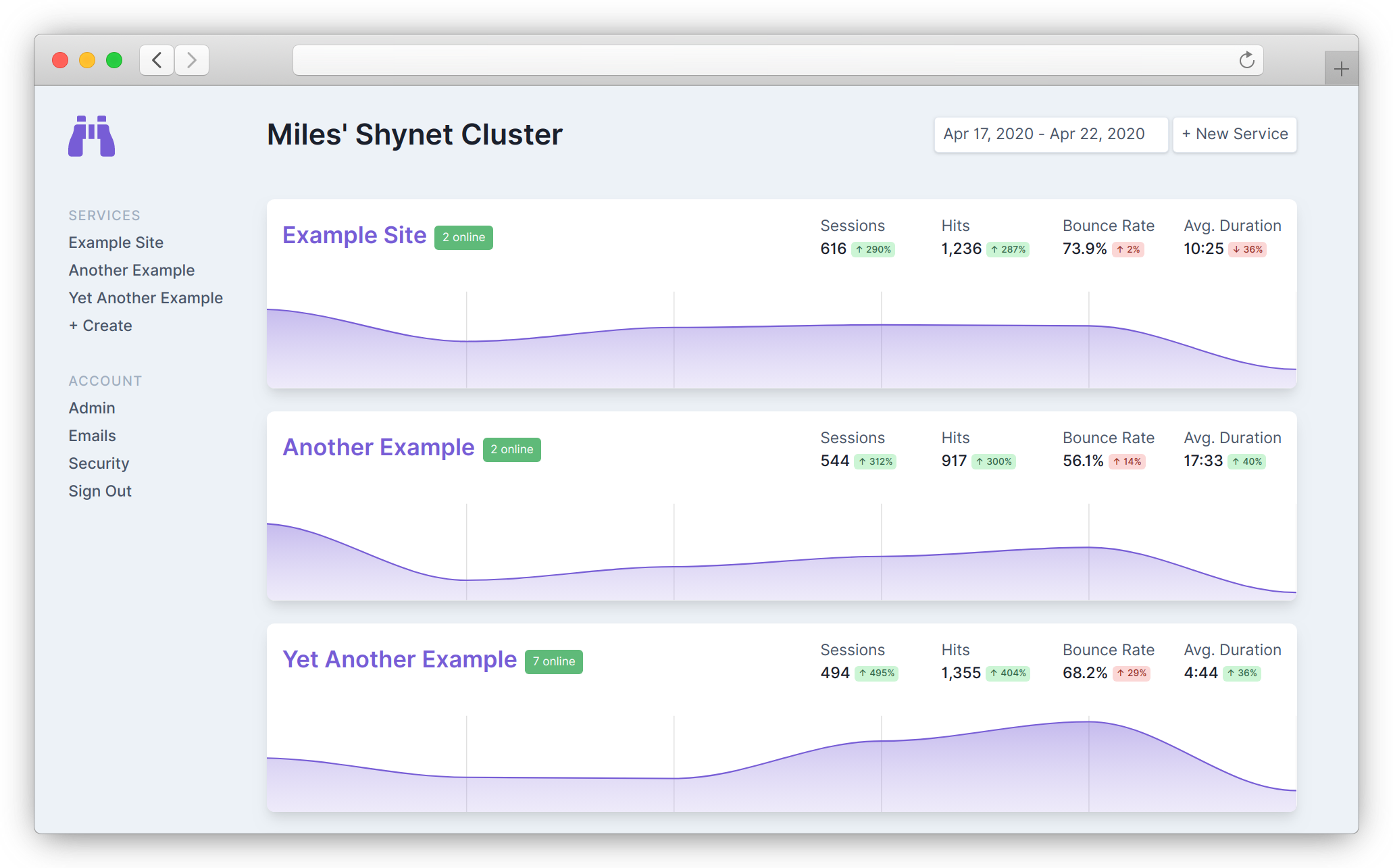Click the green arrow in Hits 404% badge
The width and height of the screenshot is (1393, 868).
(x=994, y=673)
